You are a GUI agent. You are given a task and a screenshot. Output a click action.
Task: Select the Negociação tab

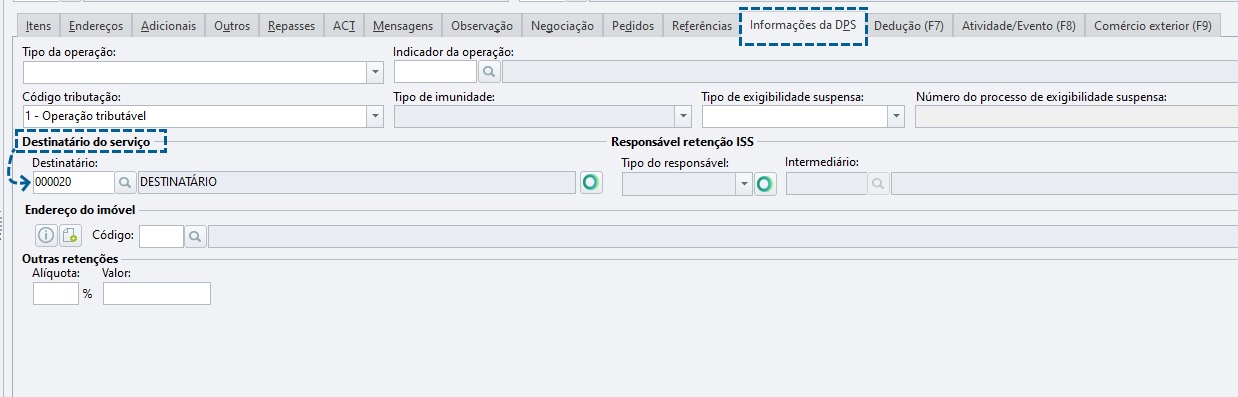pos(563,26)
